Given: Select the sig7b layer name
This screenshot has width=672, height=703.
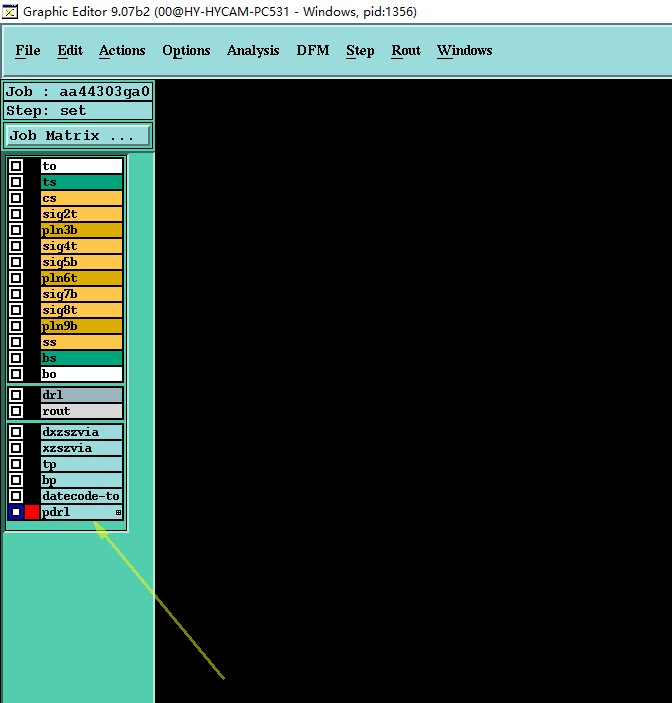Looking at the screenshot, I should pyautogui.click(x=82, y=294).
